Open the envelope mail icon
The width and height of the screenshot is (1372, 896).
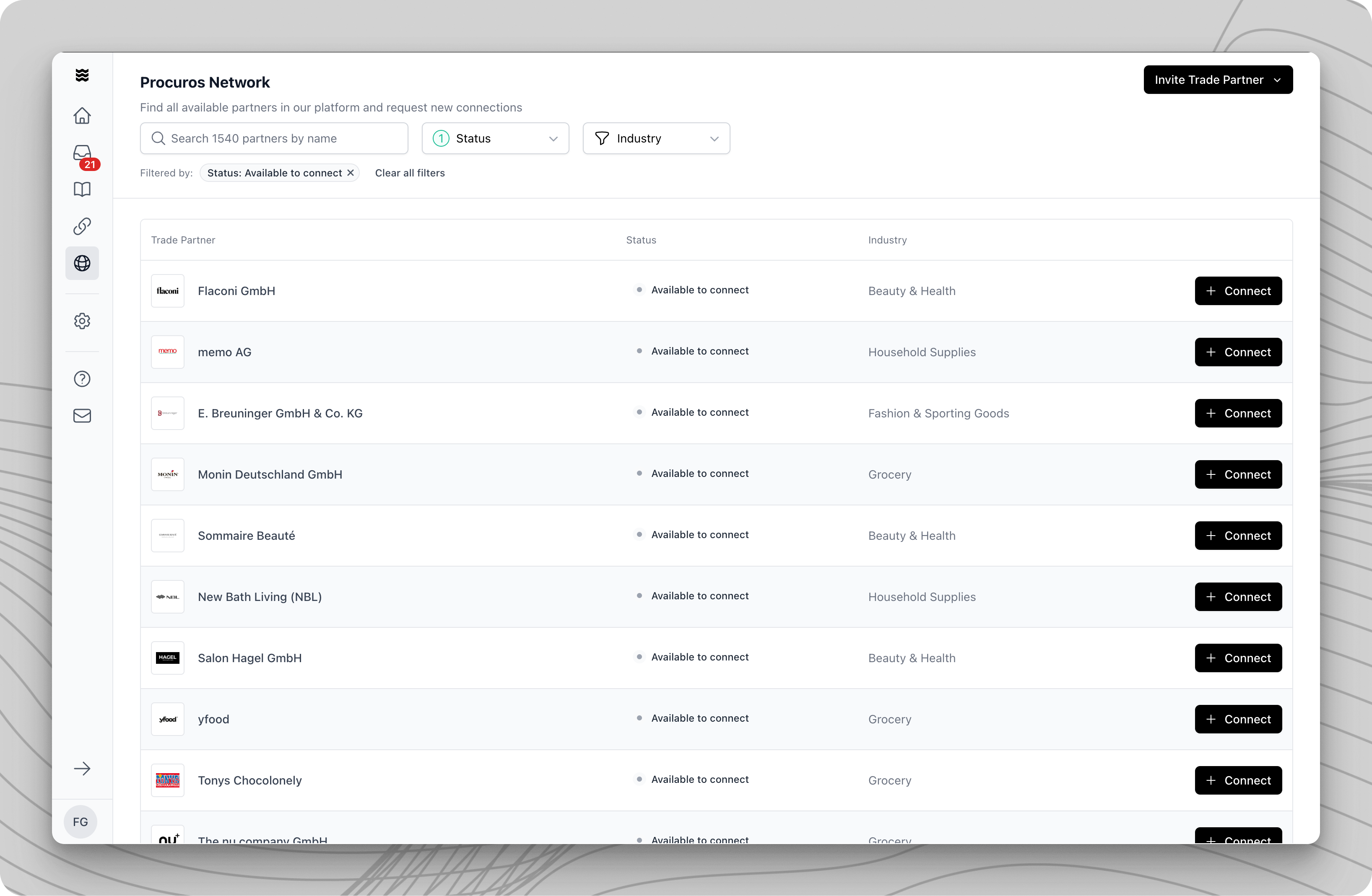click(82, 415)
